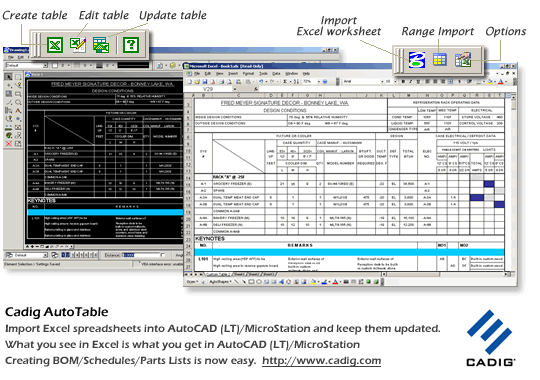Click the Undo icon in Excel toolbar
The height and width of the screenshot is (380, 540).
point(261,81)
